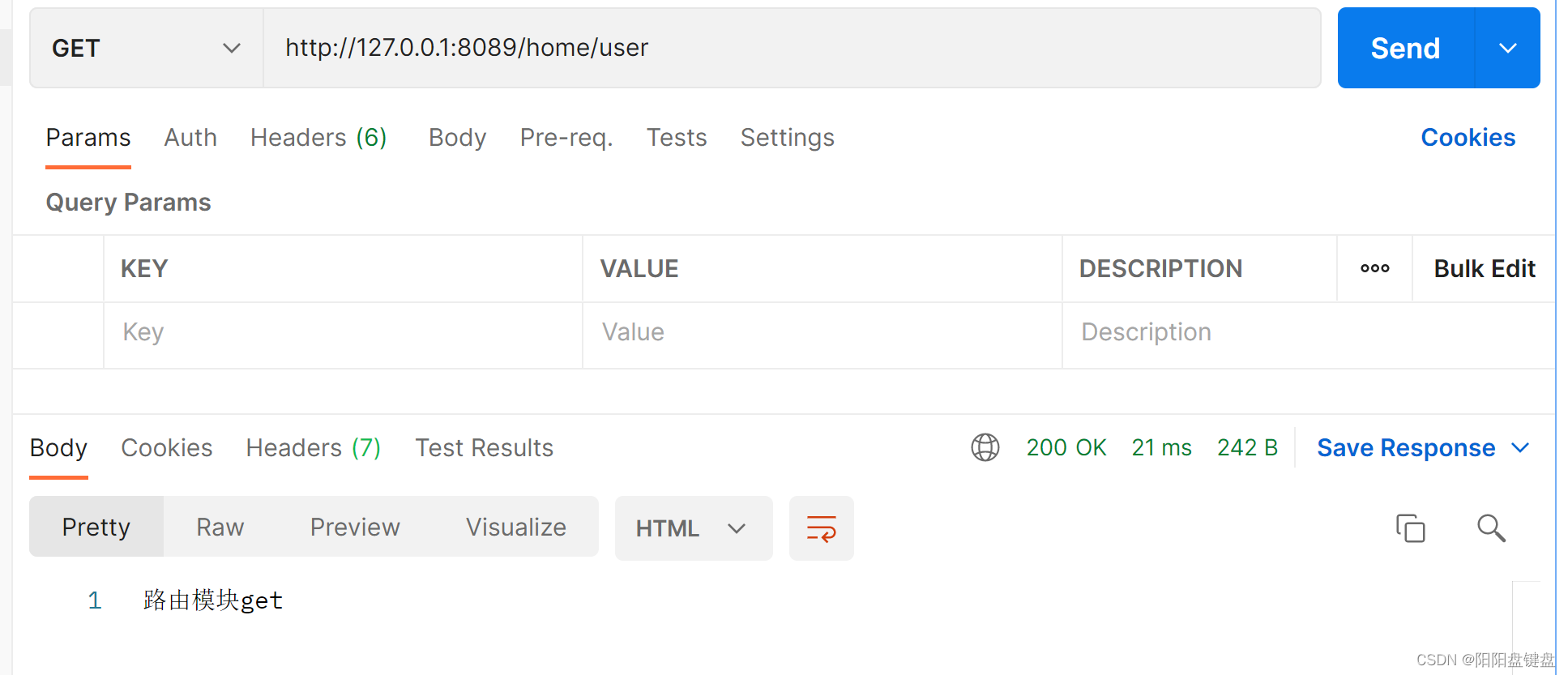Select the Raw view
The image size is (1568, 675).
click(220, 527)
